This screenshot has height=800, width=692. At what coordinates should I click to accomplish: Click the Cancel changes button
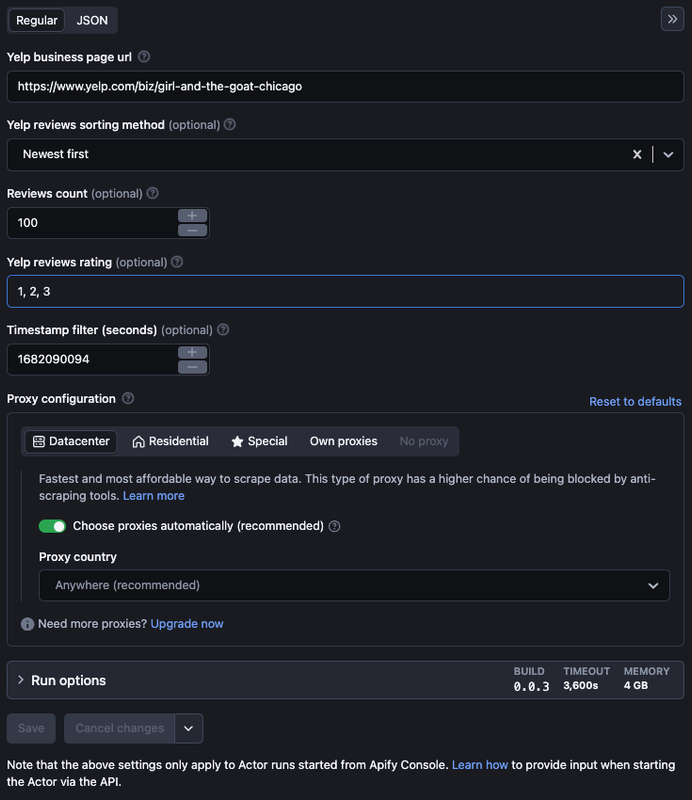click(x=119, y=728)
